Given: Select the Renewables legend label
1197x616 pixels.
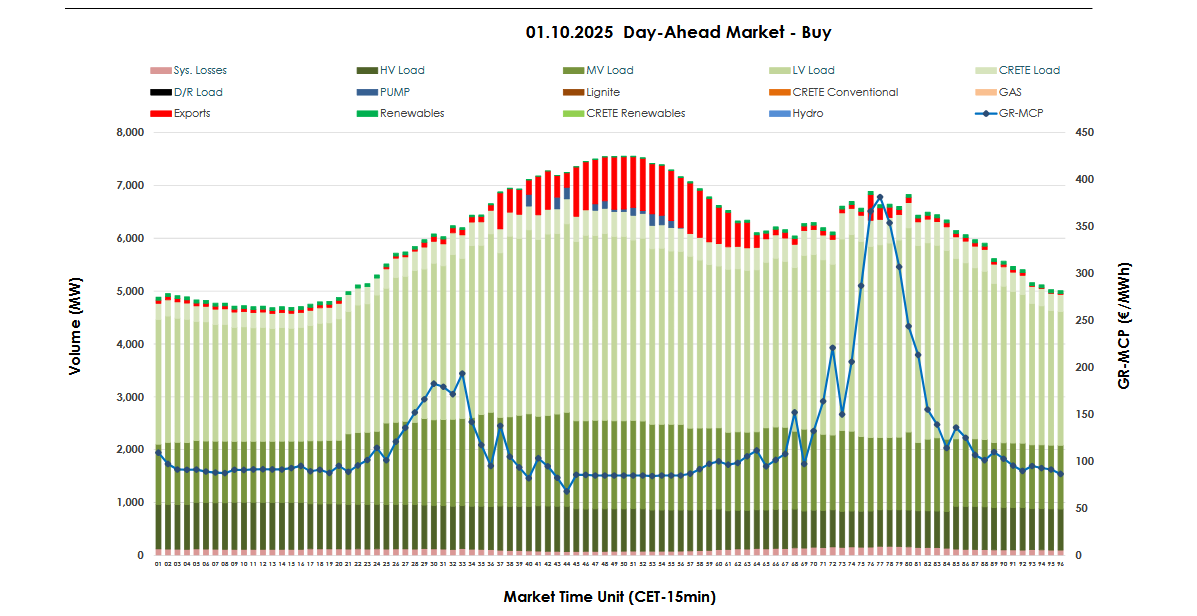Looking at the screenshot, I should tap(412, 114).
